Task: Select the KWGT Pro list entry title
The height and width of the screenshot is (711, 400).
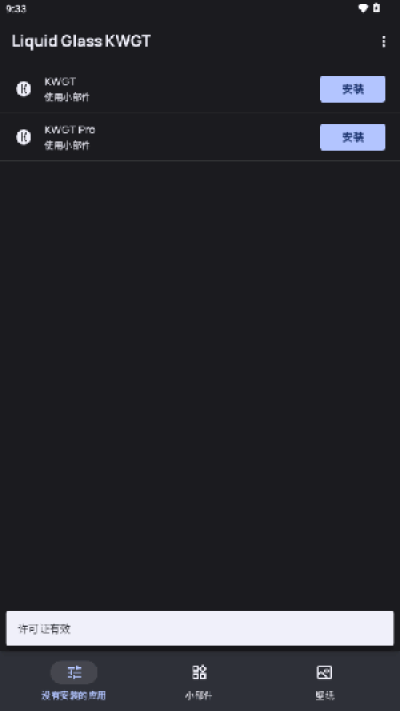Action: (70, 130)
